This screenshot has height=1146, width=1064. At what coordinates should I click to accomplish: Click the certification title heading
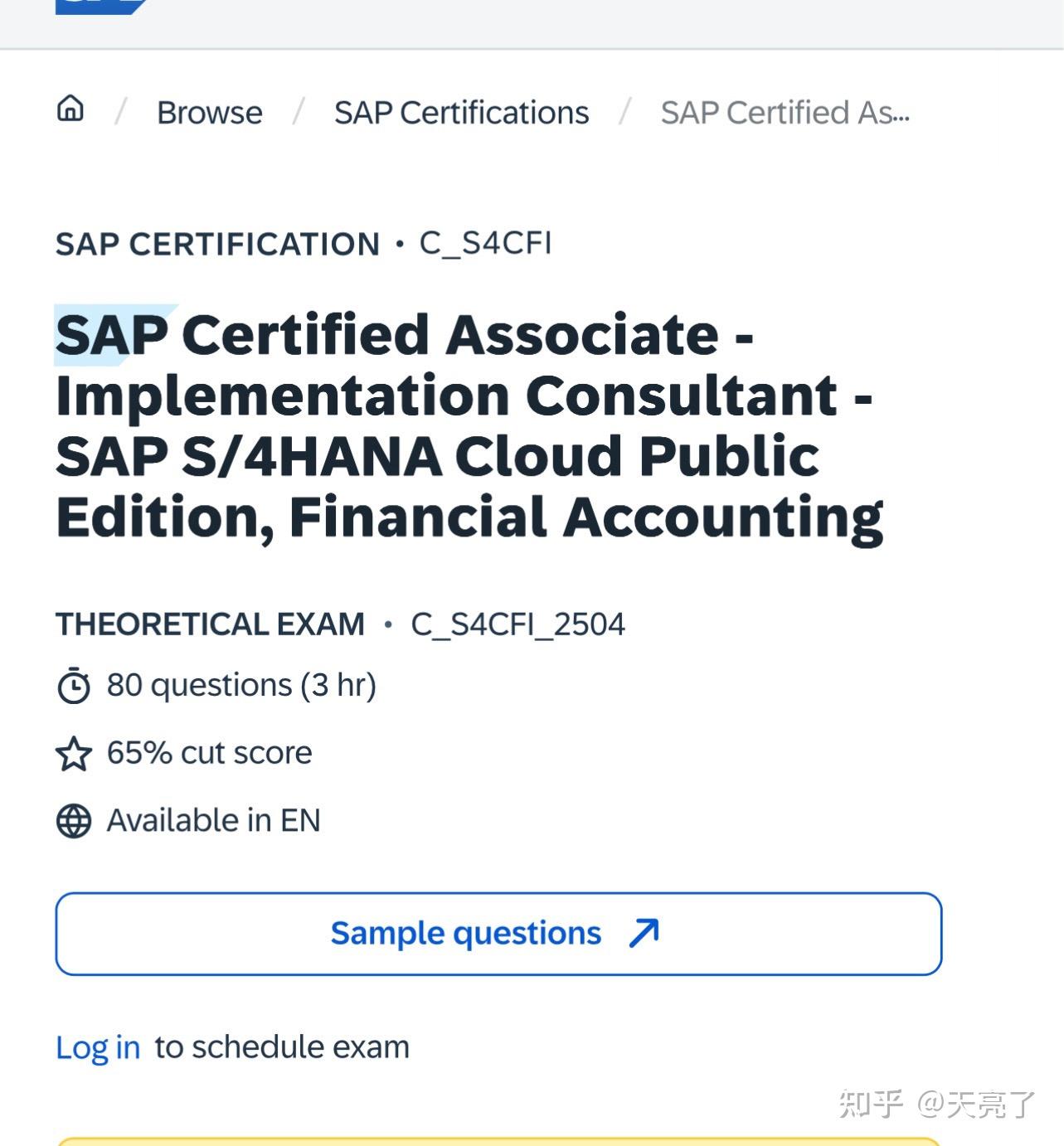pyautogui.click(x=469, y=426)
